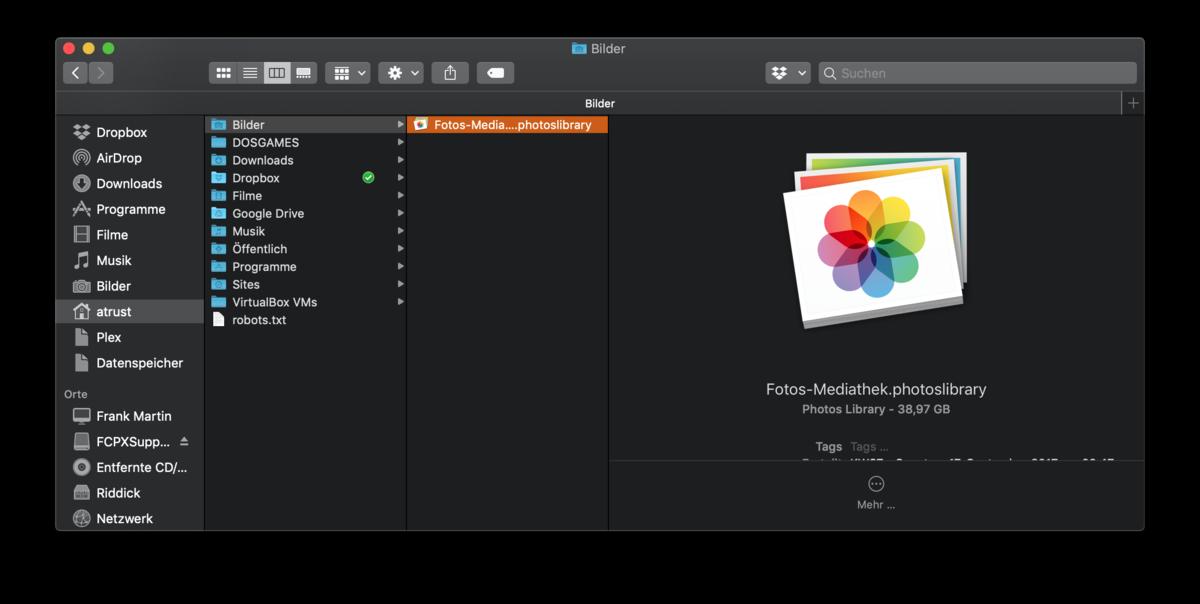This screenshot has height=604, width=1200.
Task: Switch to icon view in toolbar
Action: pos(223,73)
